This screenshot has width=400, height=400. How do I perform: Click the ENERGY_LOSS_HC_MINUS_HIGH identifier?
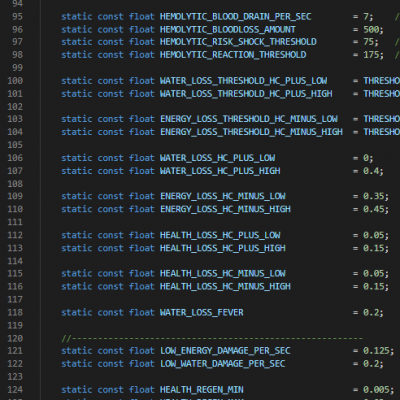coord(225,209)
